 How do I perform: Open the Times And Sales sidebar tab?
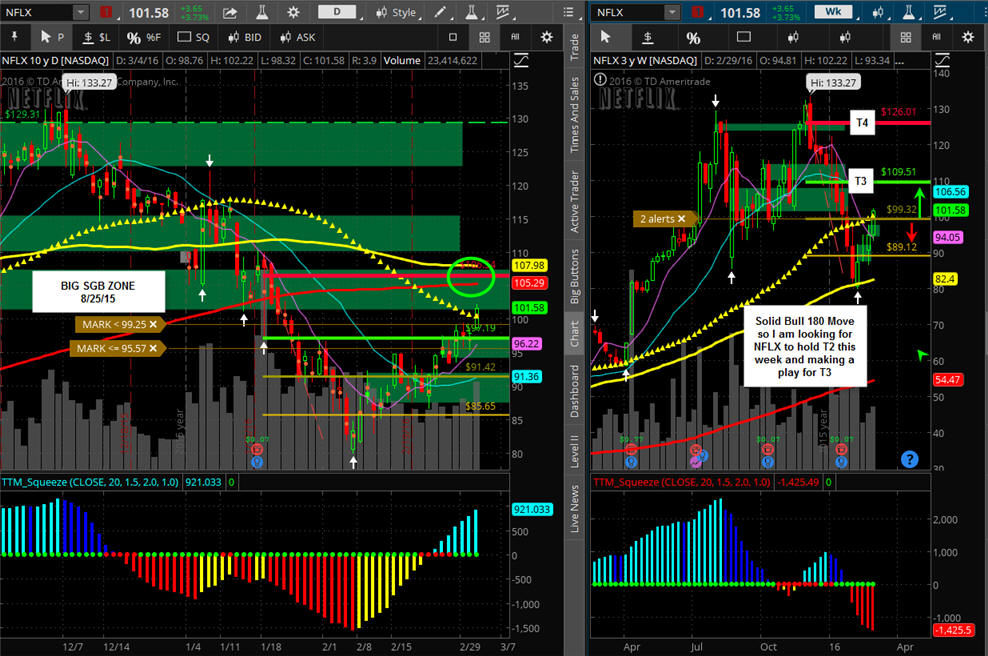pos(574,115)
